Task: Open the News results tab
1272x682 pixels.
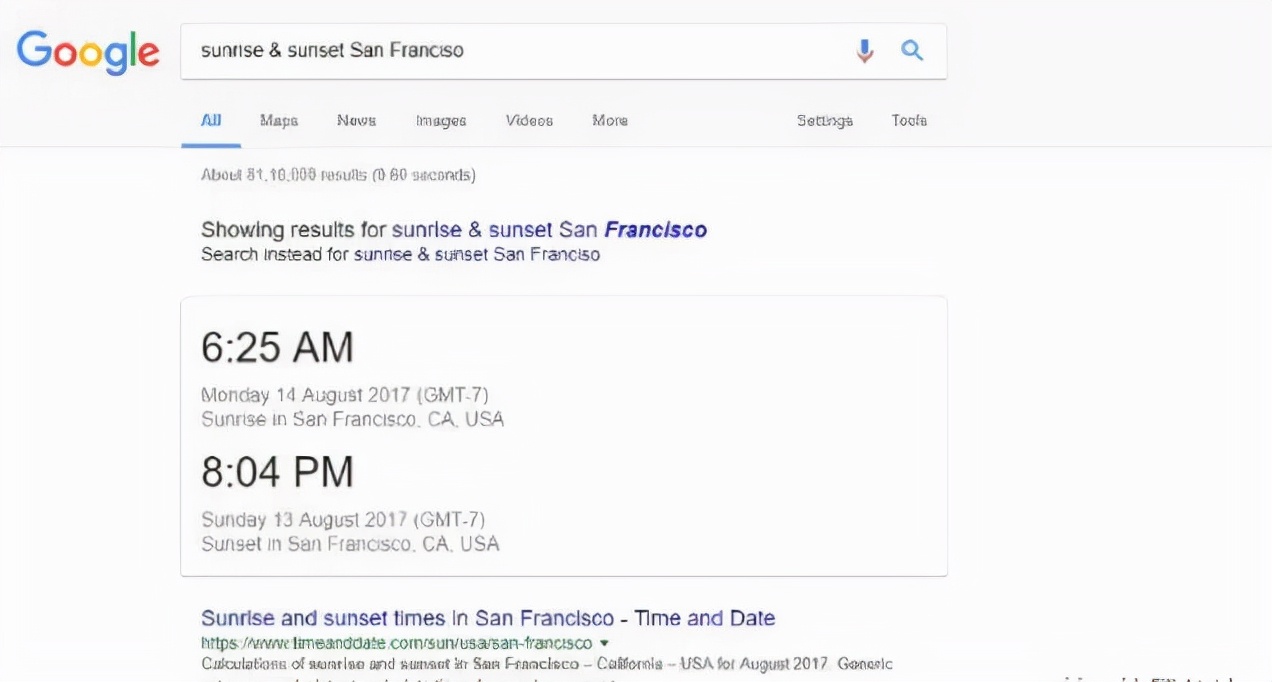Action: 356,120
